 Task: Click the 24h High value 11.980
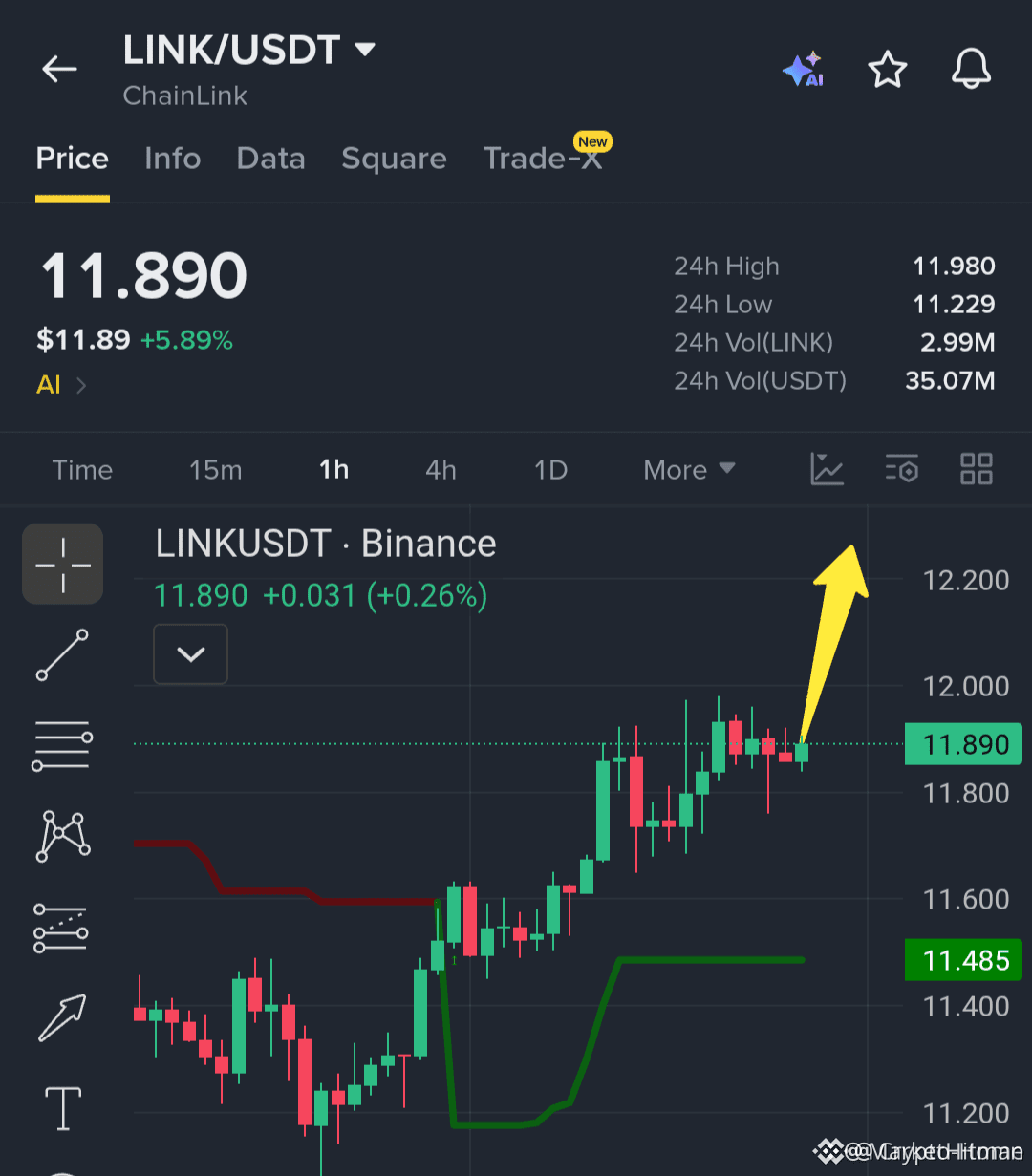point(954,267)
